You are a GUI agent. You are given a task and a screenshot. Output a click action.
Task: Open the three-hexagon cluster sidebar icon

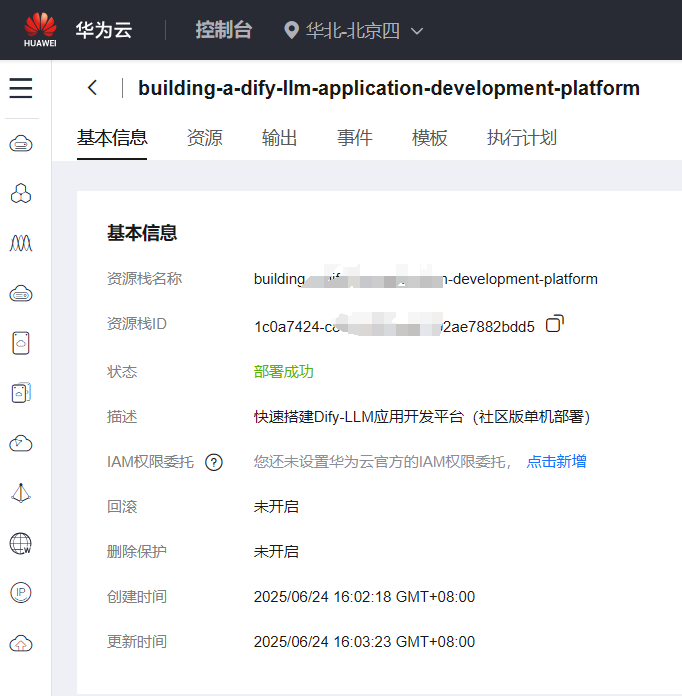pos(21,194)
